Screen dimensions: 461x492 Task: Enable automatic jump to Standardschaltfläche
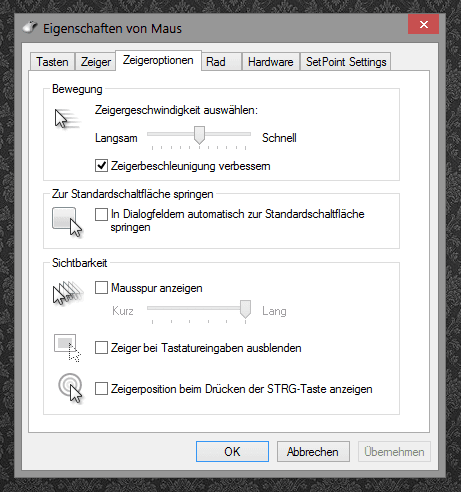101,214
